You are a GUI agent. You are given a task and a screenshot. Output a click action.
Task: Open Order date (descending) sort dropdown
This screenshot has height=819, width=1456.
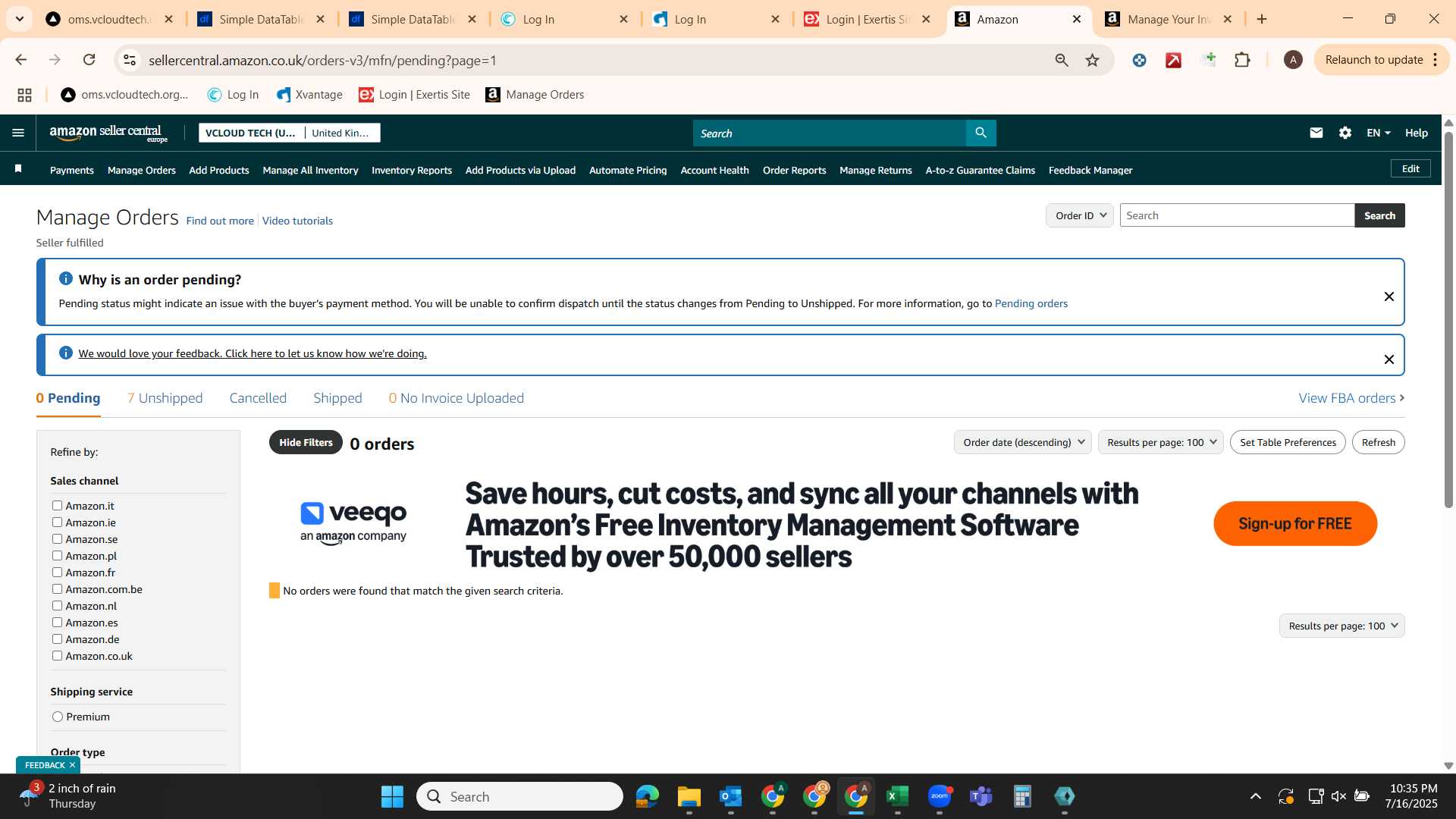1022,442
